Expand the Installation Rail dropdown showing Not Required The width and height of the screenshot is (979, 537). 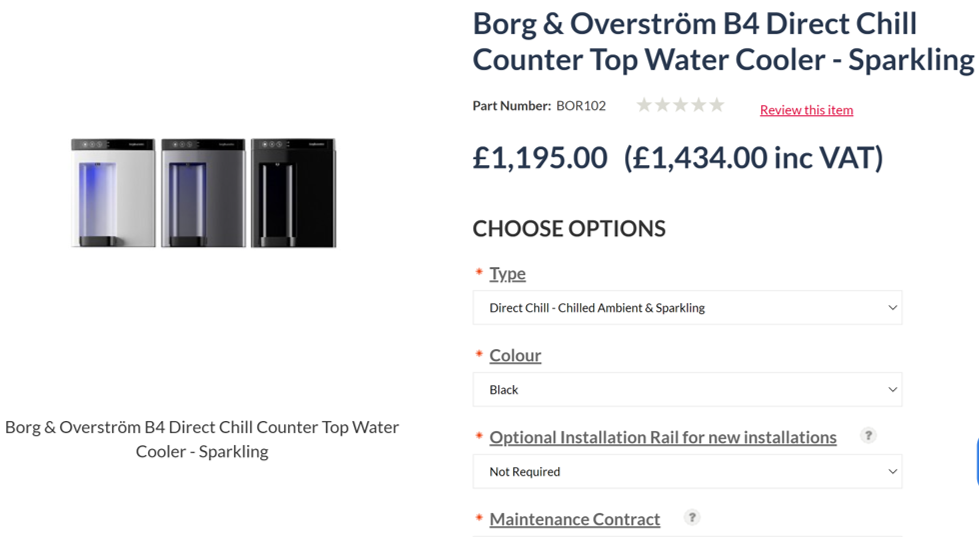(x=687, y=471)
